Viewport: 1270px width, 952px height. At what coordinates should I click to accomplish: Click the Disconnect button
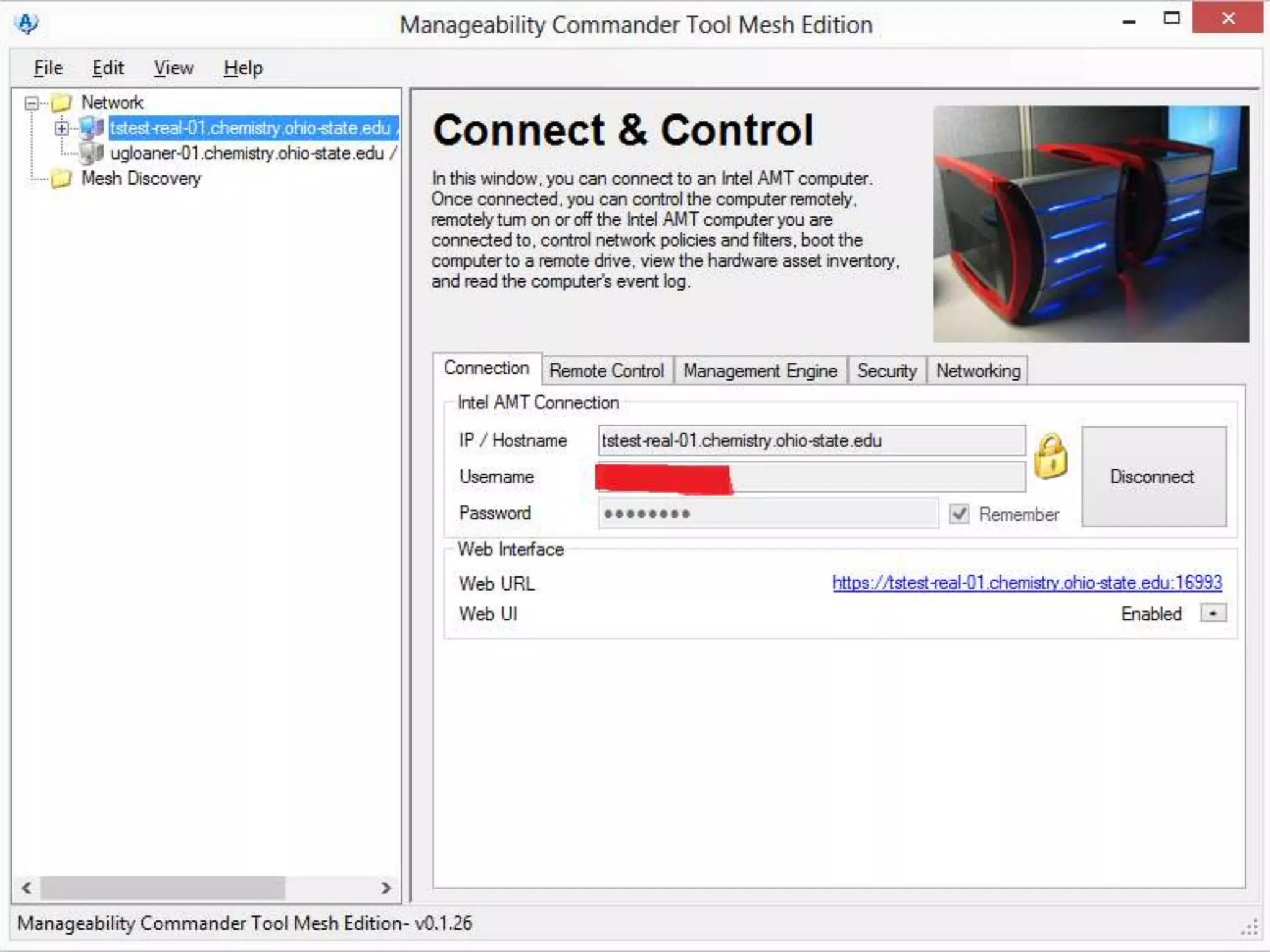tap(1153, 477)
